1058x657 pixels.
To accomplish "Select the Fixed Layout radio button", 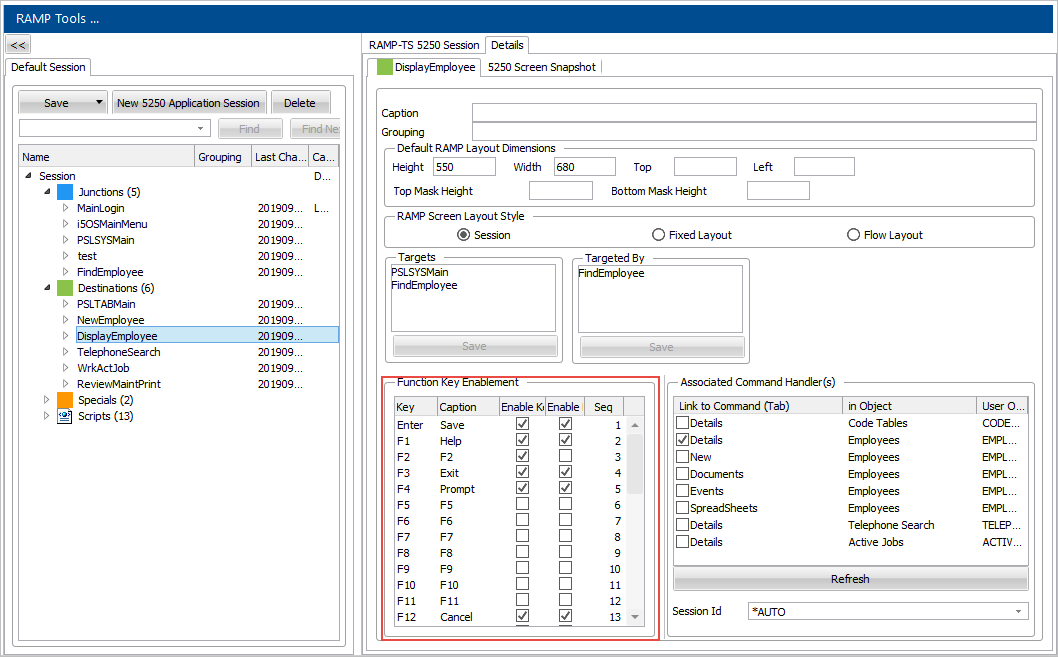I will (658, 235).
